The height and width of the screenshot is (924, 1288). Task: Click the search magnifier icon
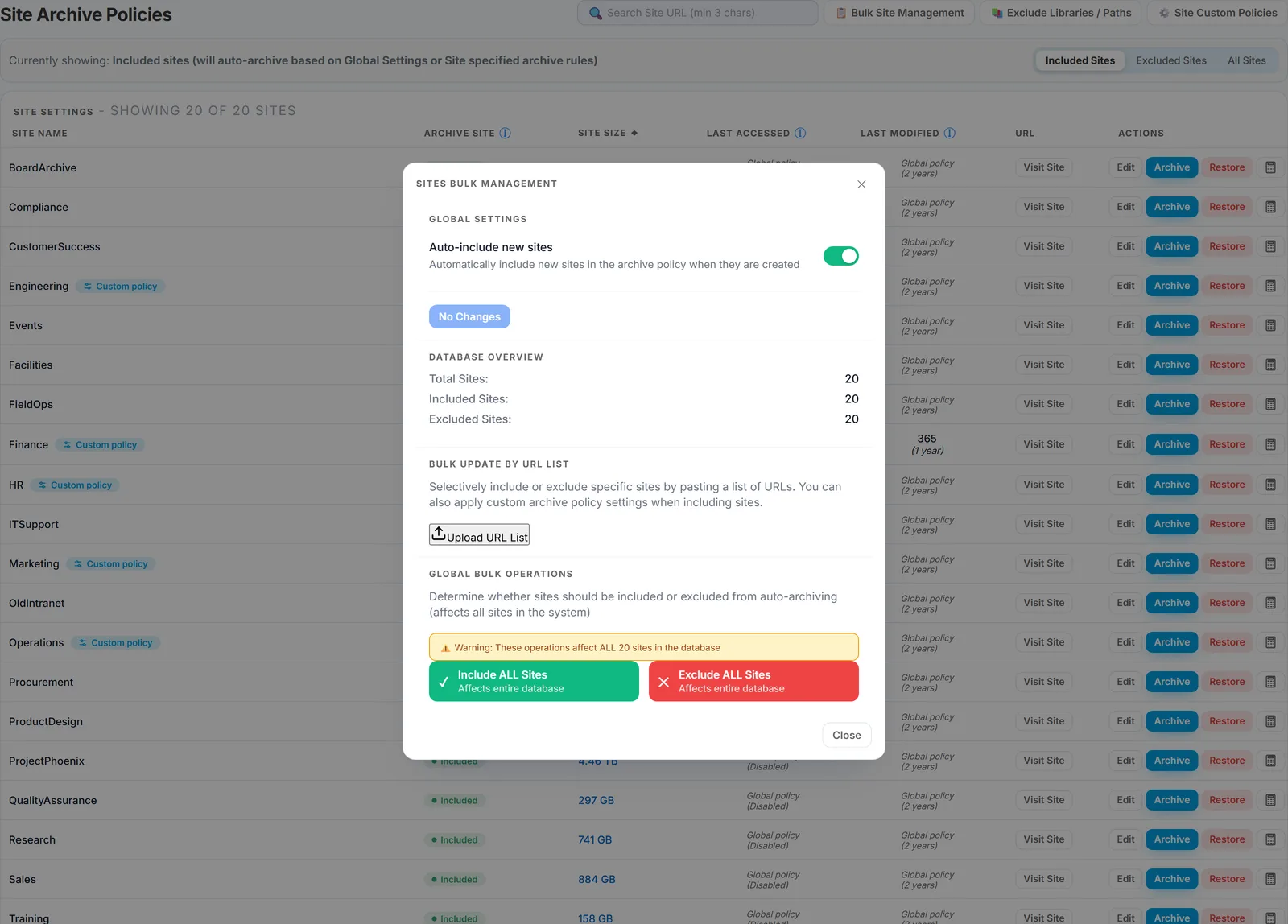[596, 13]
